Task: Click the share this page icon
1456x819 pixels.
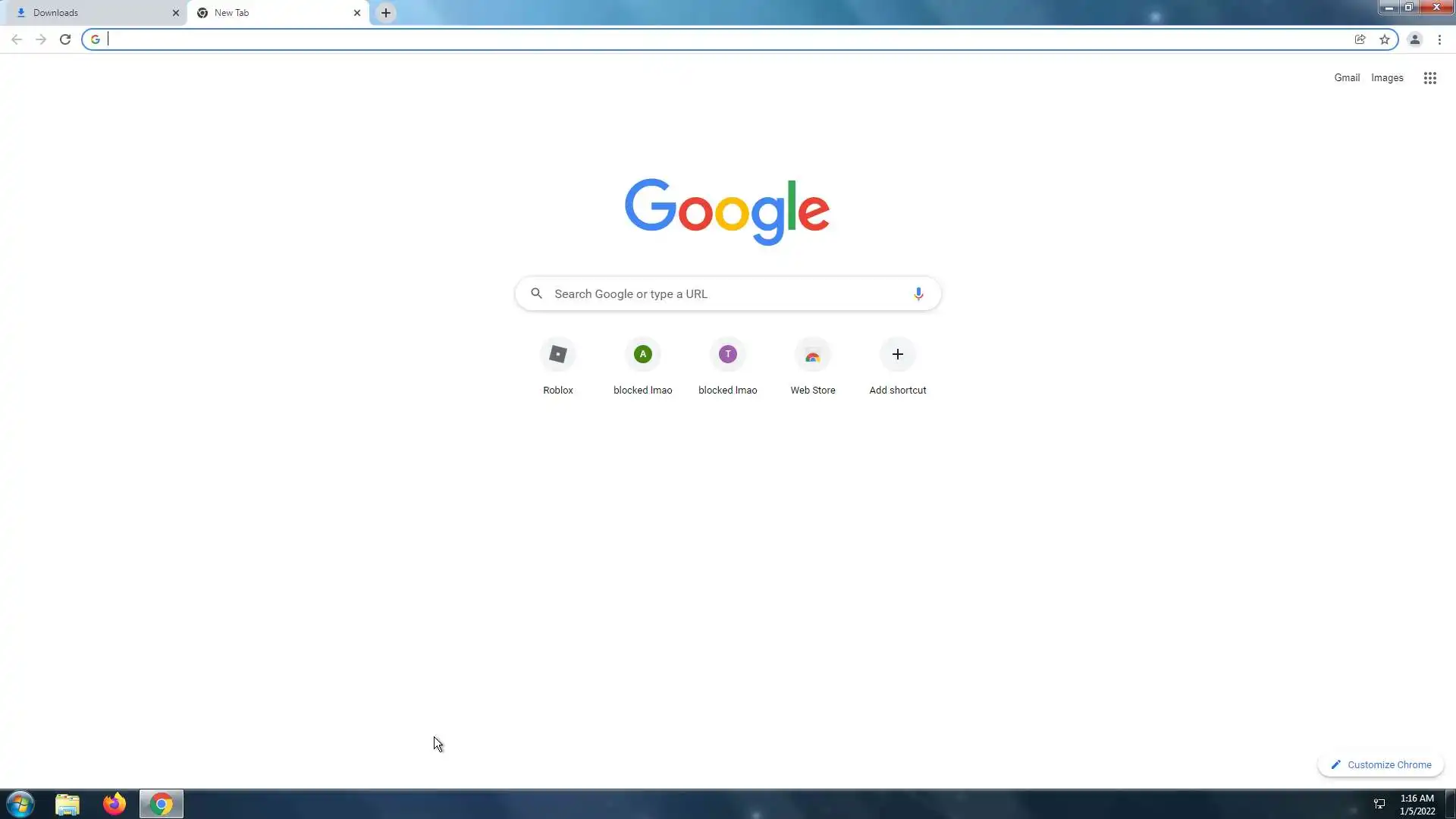Action: pyautogui.click(x=1360, y=39)
